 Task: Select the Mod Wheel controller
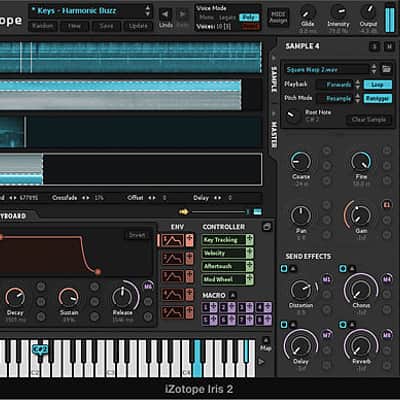point(223,279)
